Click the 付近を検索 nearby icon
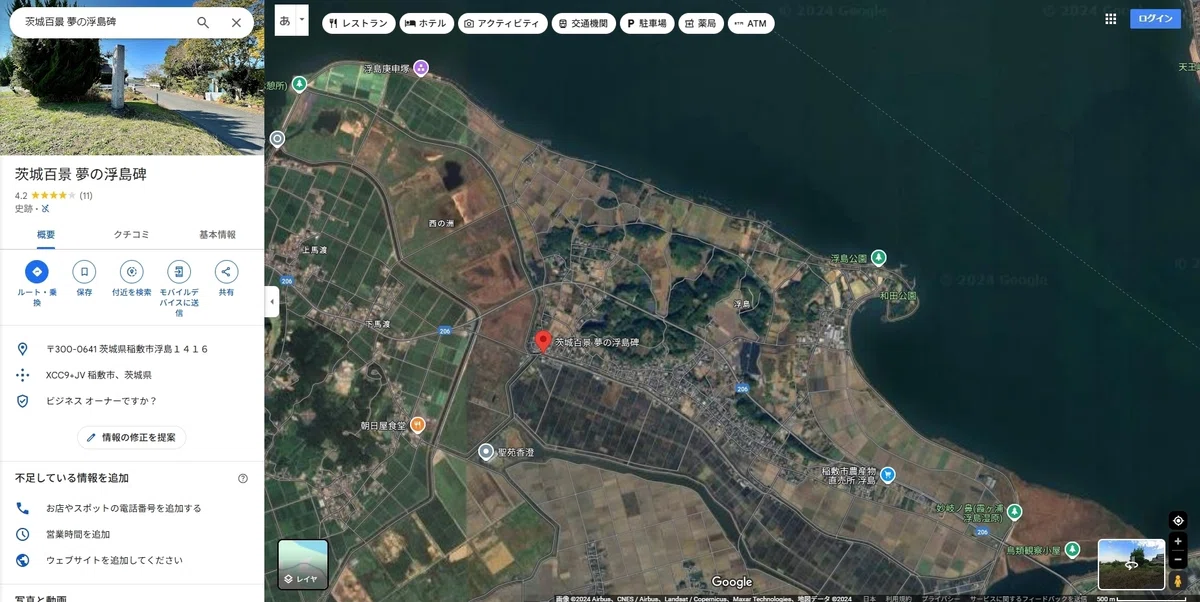 point(131,271)
